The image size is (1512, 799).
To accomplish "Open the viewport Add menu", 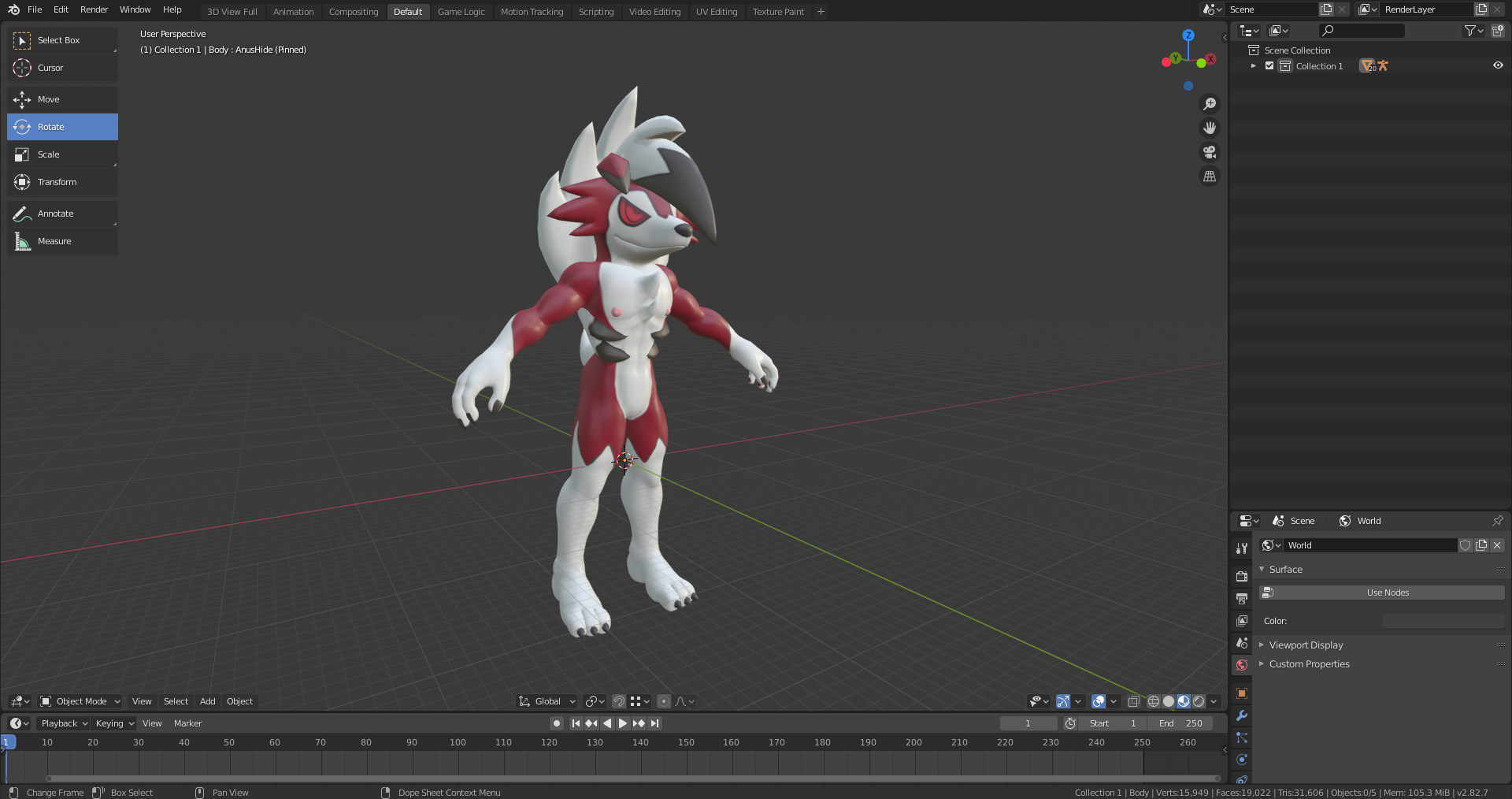I will pos(207,701).
